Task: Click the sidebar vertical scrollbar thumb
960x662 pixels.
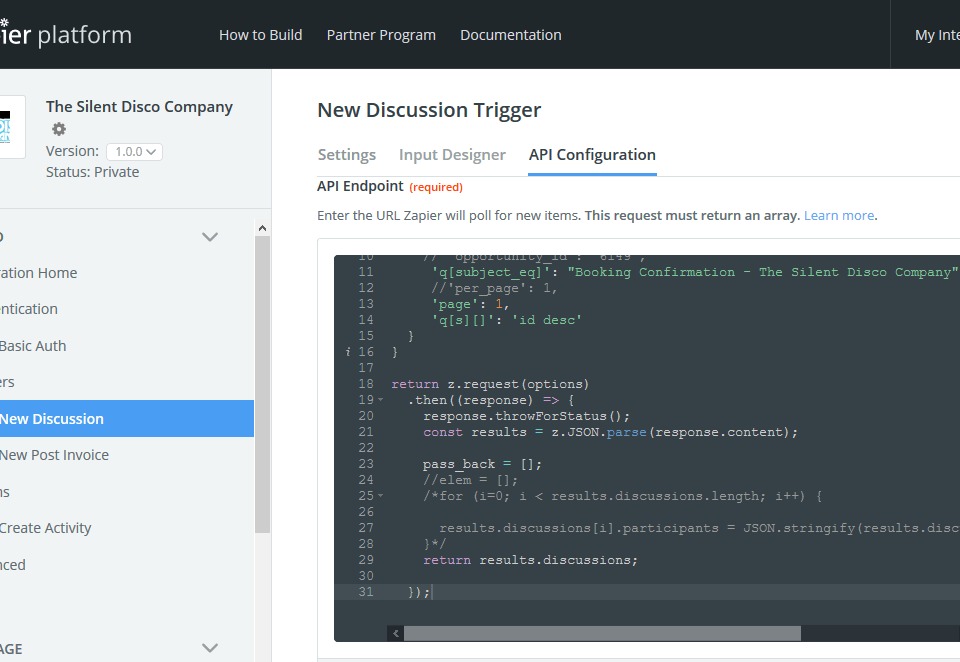Action: [263, 385]
